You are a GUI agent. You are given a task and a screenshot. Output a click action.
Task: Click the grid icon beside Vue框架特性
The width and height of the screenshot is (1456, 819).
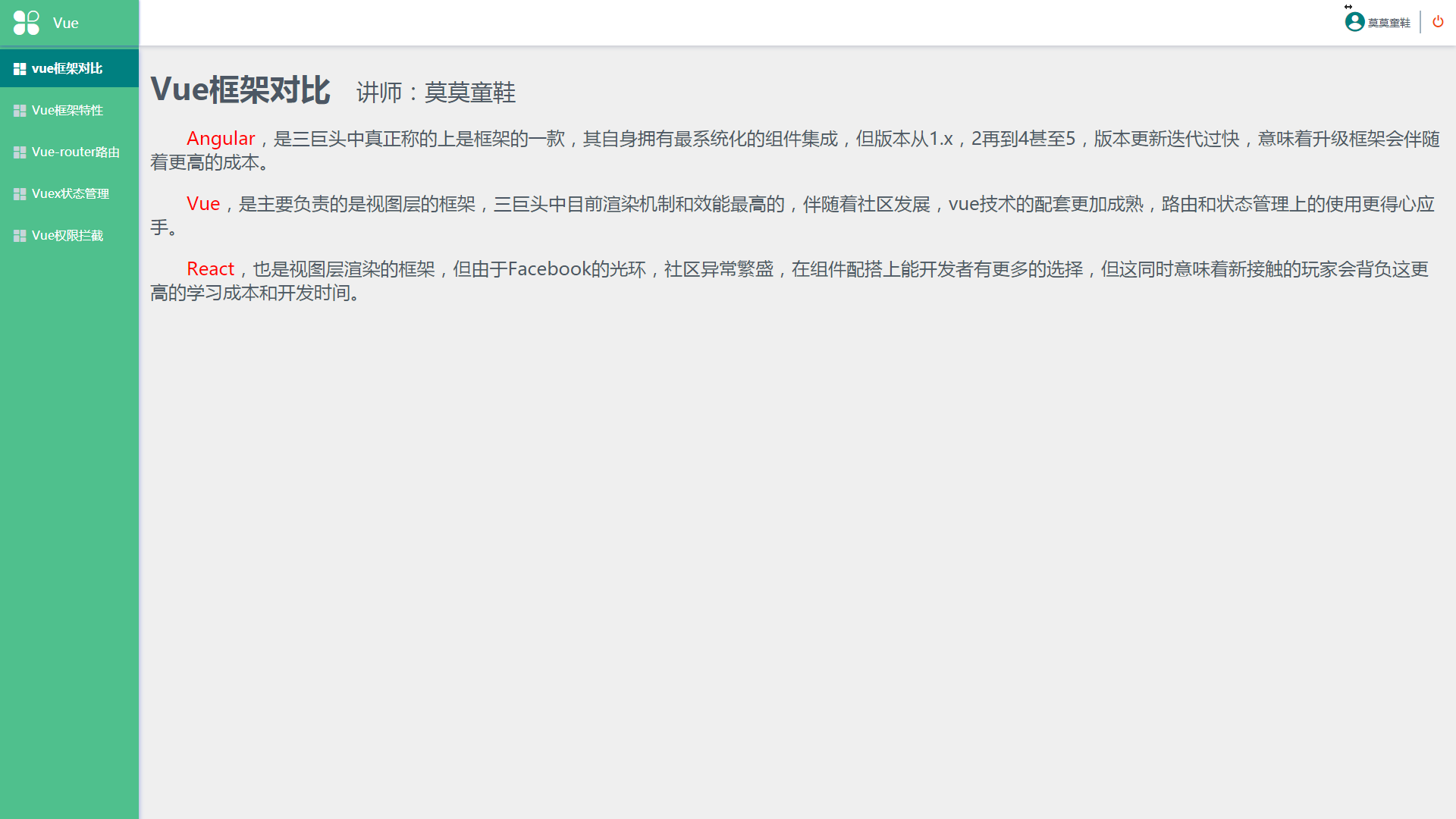point(20,110)
